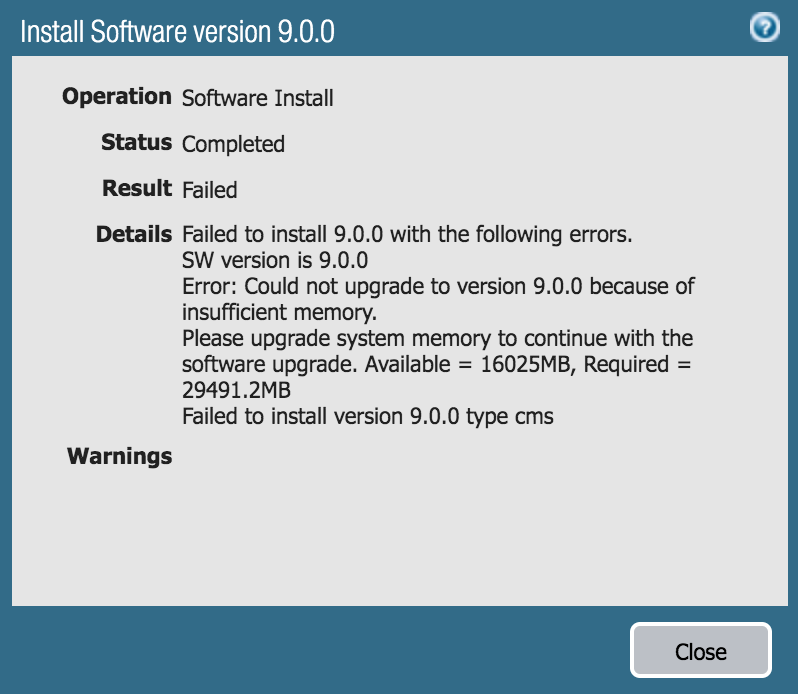Click the Warnings field label
Image resolution: width=798 pixels, height=694 pixels.
[119, 457]
